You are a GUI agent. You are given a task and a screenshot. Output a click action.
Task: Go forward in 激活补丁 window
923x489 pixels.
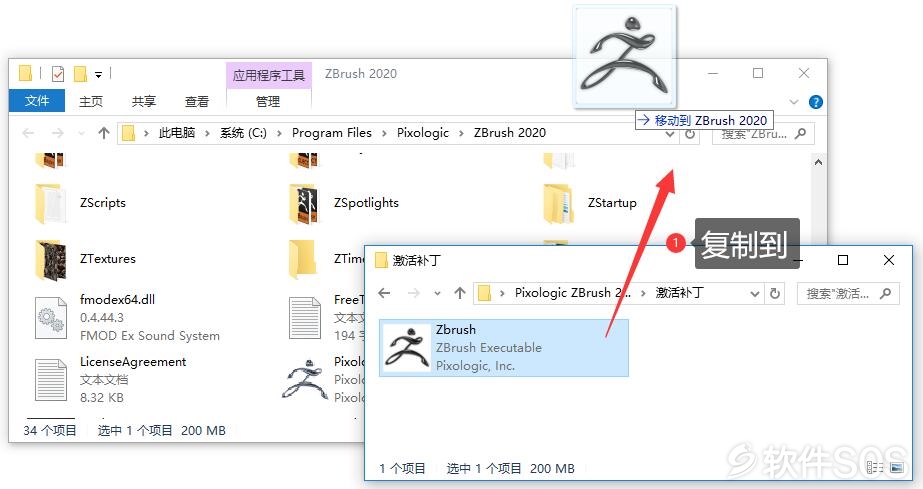[x=414, y=293]
